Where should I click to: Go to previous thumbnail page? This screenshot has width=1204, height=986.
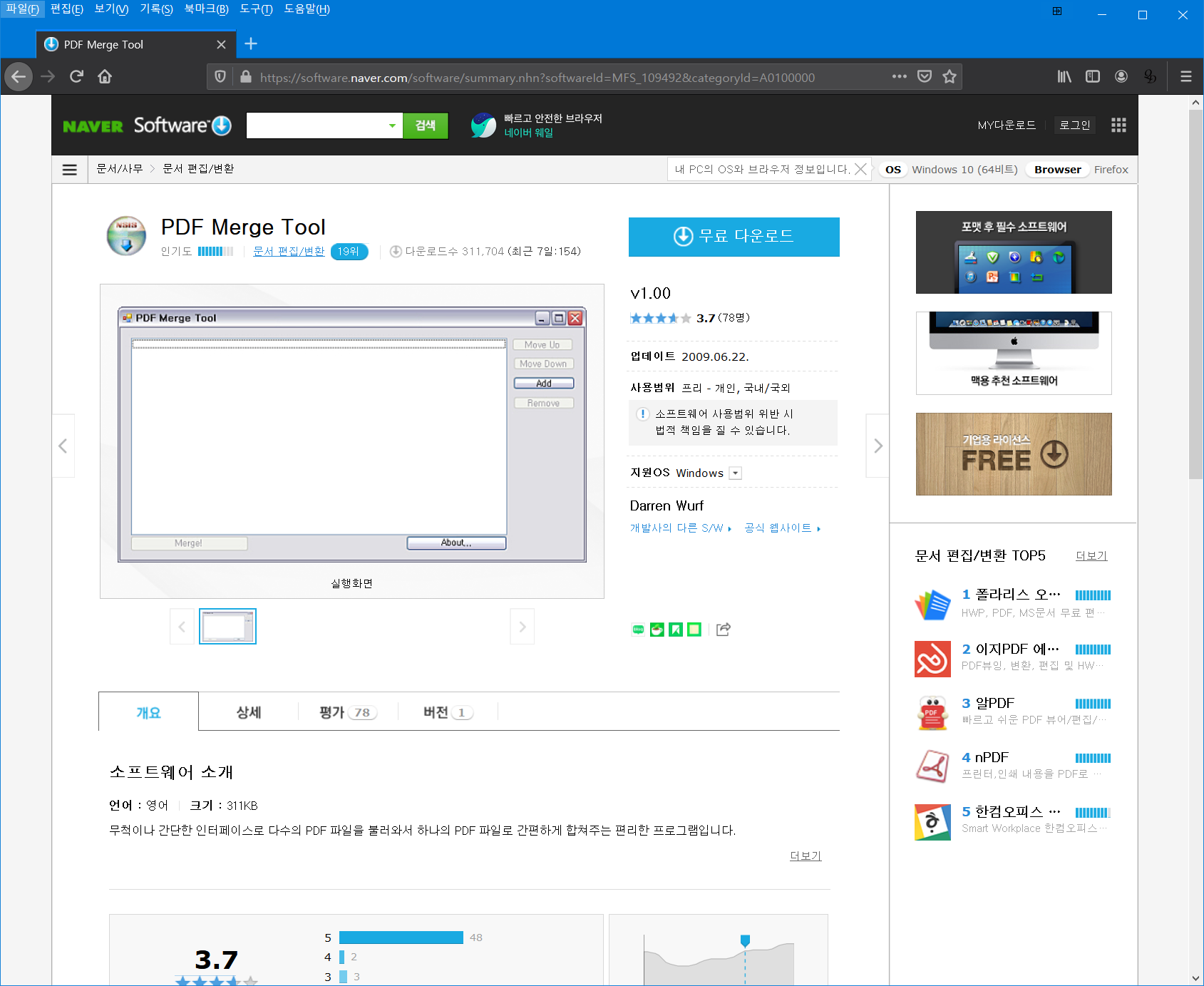coord(182,627)
